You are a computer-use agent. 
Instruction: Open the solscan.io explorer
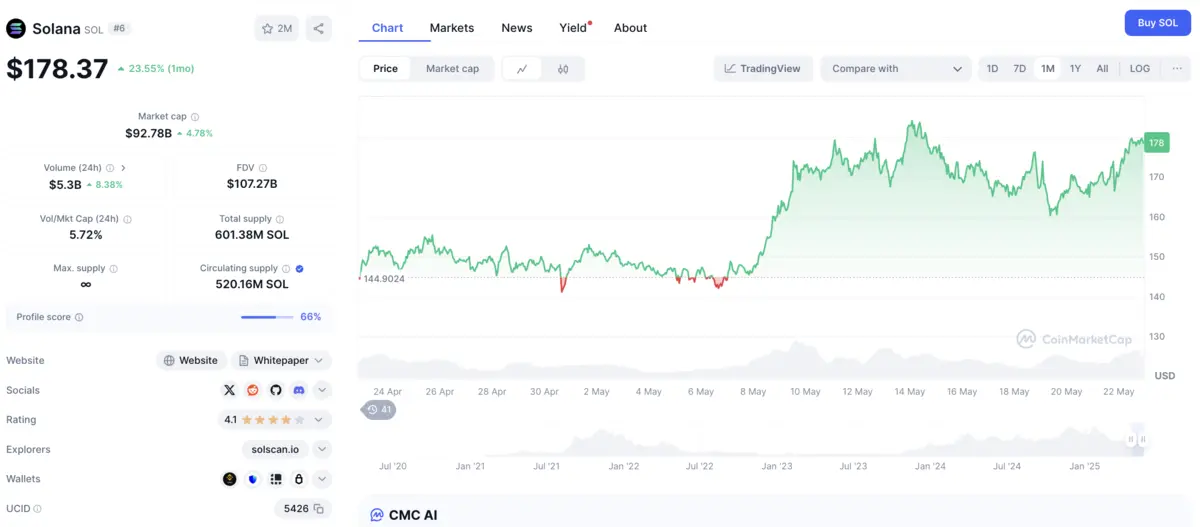click(x=275, y=450)
